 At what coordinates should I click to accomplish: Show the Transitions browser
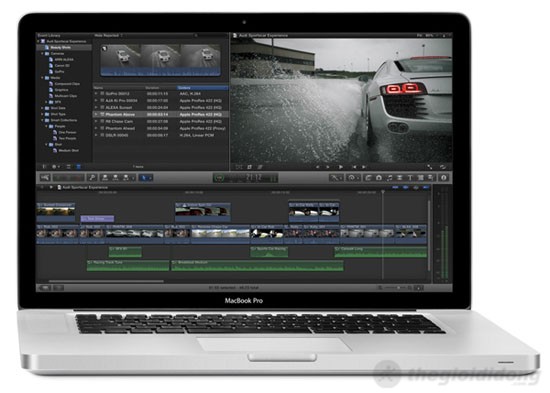[x=400, y=178]
